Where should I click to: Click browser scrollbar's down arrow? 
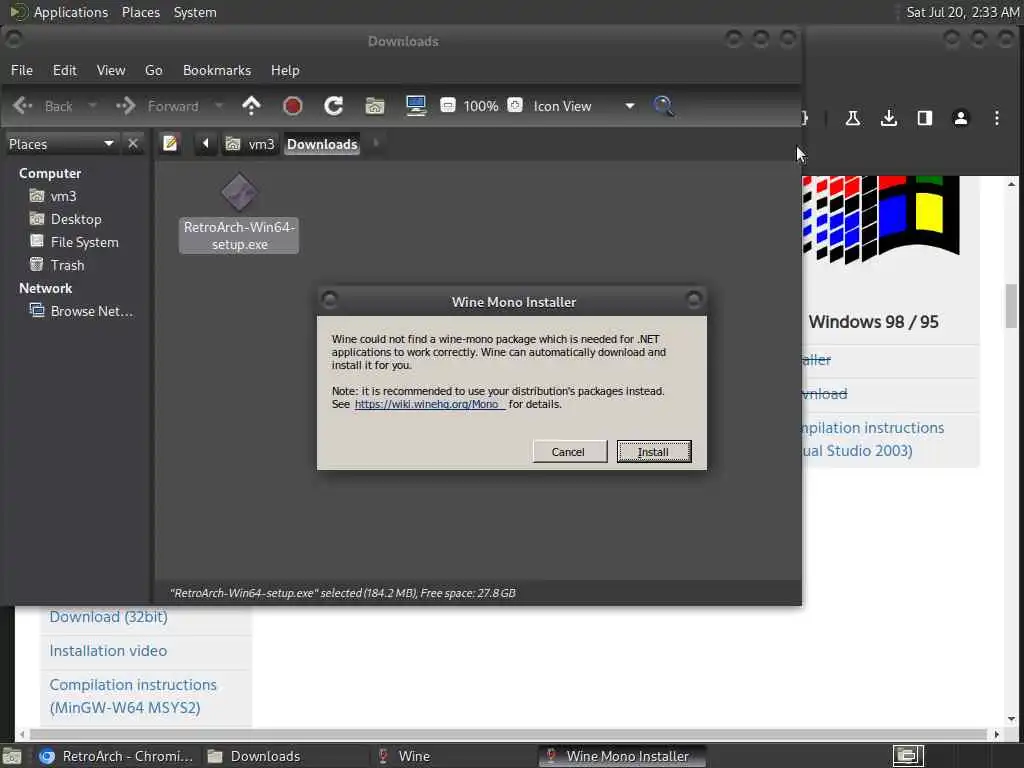point(1011,719)
